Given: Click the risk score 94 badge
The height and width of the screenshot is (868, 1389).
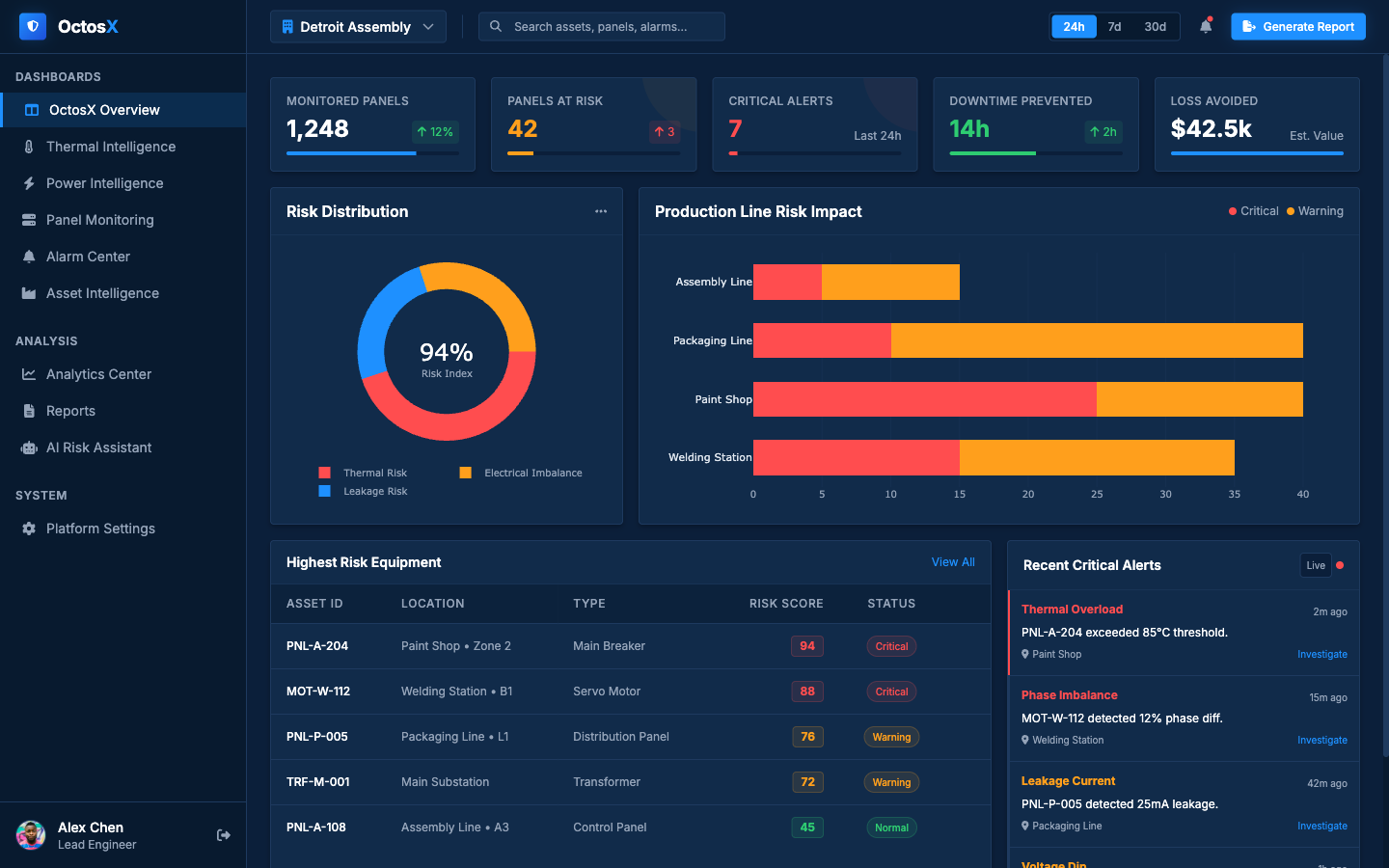Looking at the screenshot, I should [x=807, y=646].
